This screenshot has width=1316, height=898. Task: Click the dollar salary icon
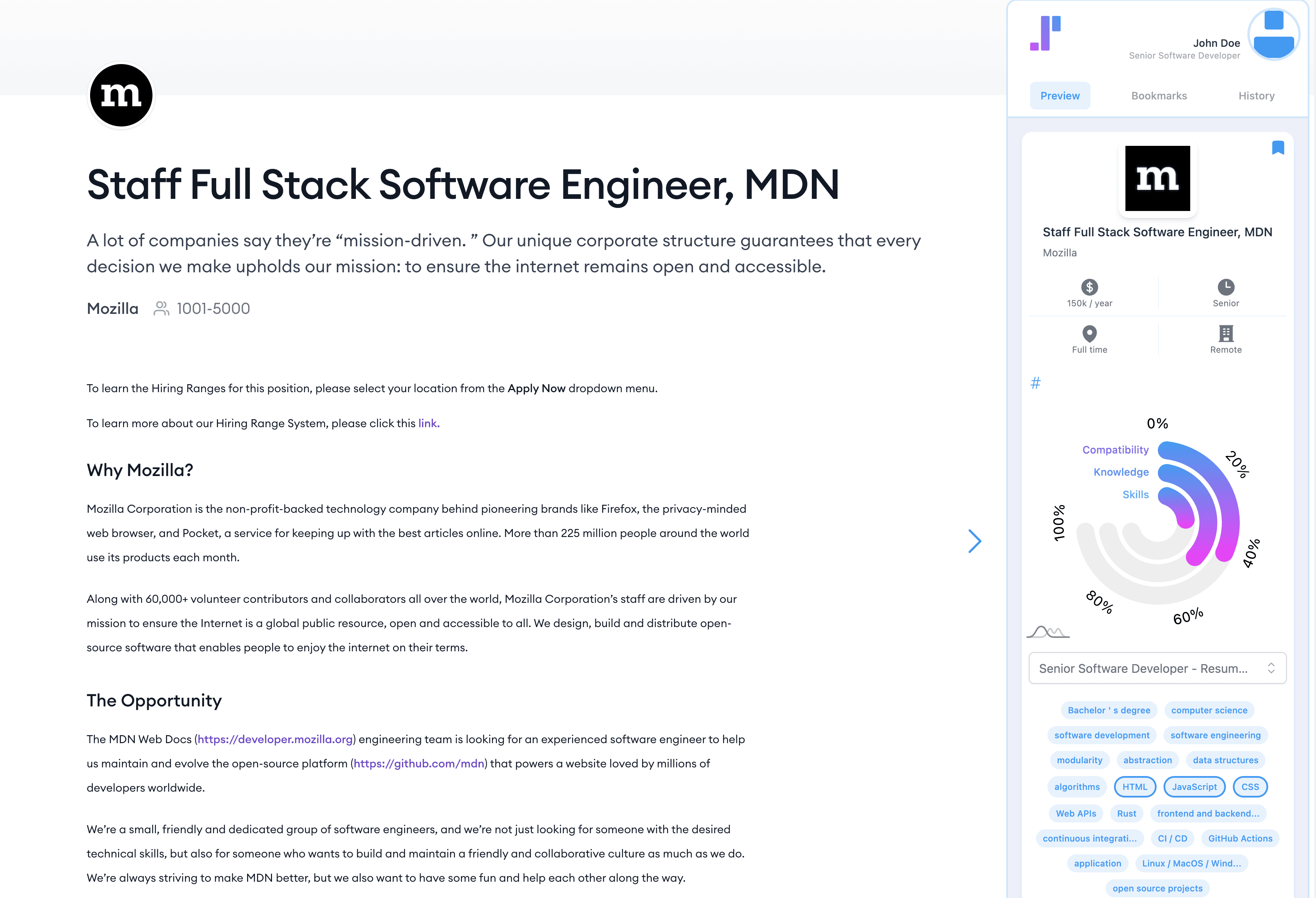(x=1089, y=287)
